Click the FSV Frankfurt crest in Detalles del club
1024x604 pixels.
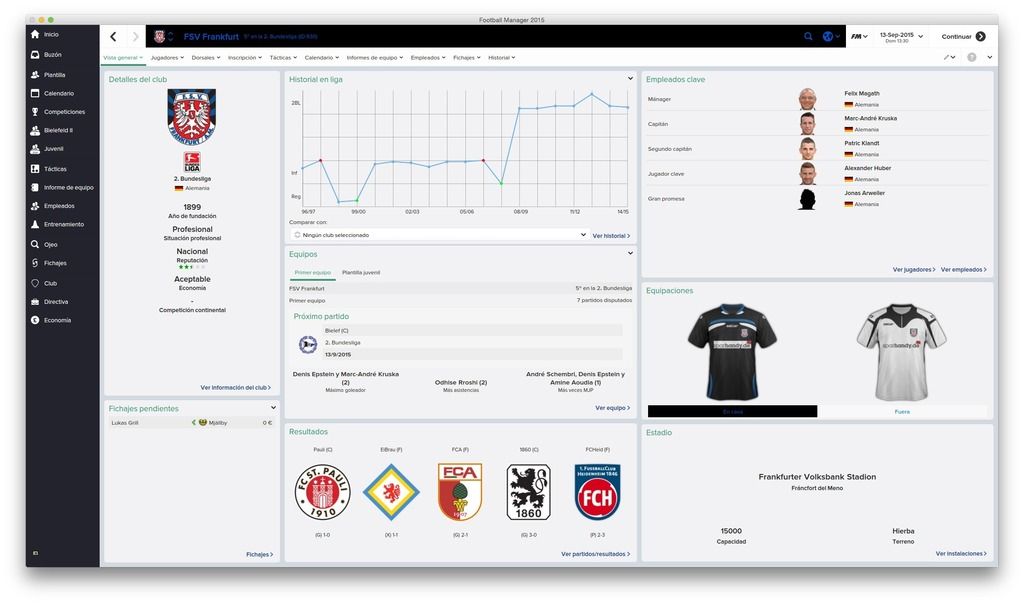pyautogui.click(x=192, y=117)
